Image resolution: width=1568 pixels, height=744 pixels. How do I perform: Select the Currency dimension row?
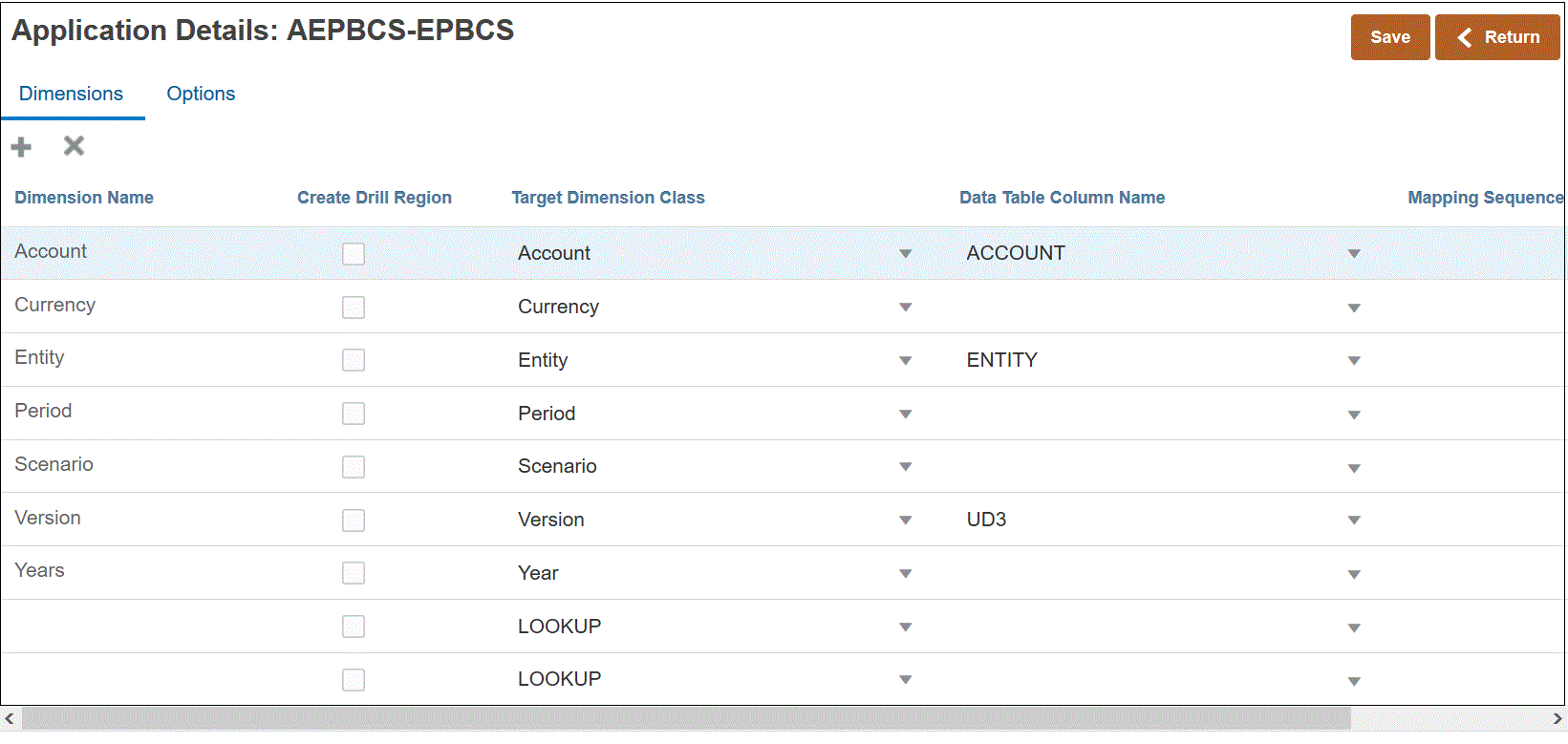[x=55, y=306]
